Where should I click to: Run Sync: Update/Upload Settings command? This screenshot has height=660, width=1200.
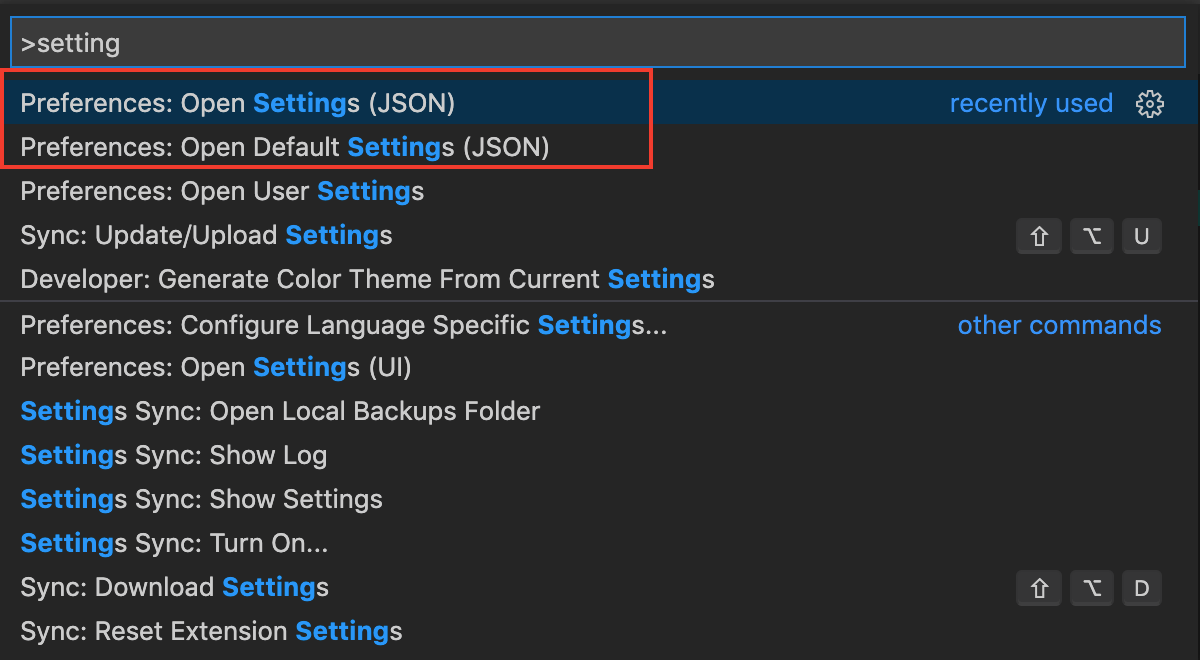pyautogui.click(x=600, y=235)
